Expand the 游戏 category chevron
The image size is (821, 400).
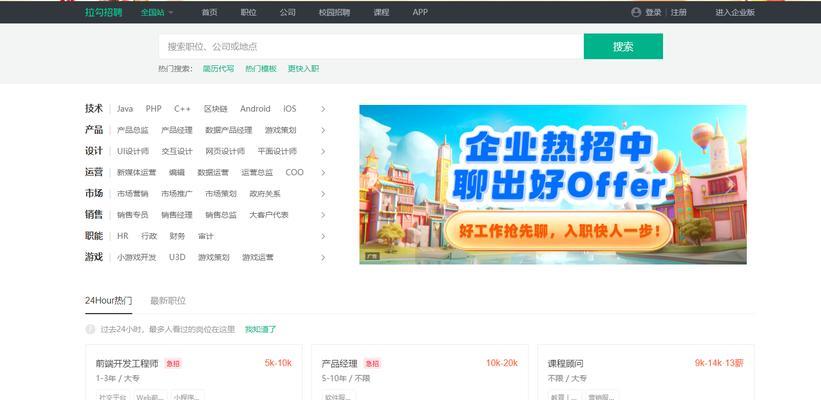tap(323, 257)
